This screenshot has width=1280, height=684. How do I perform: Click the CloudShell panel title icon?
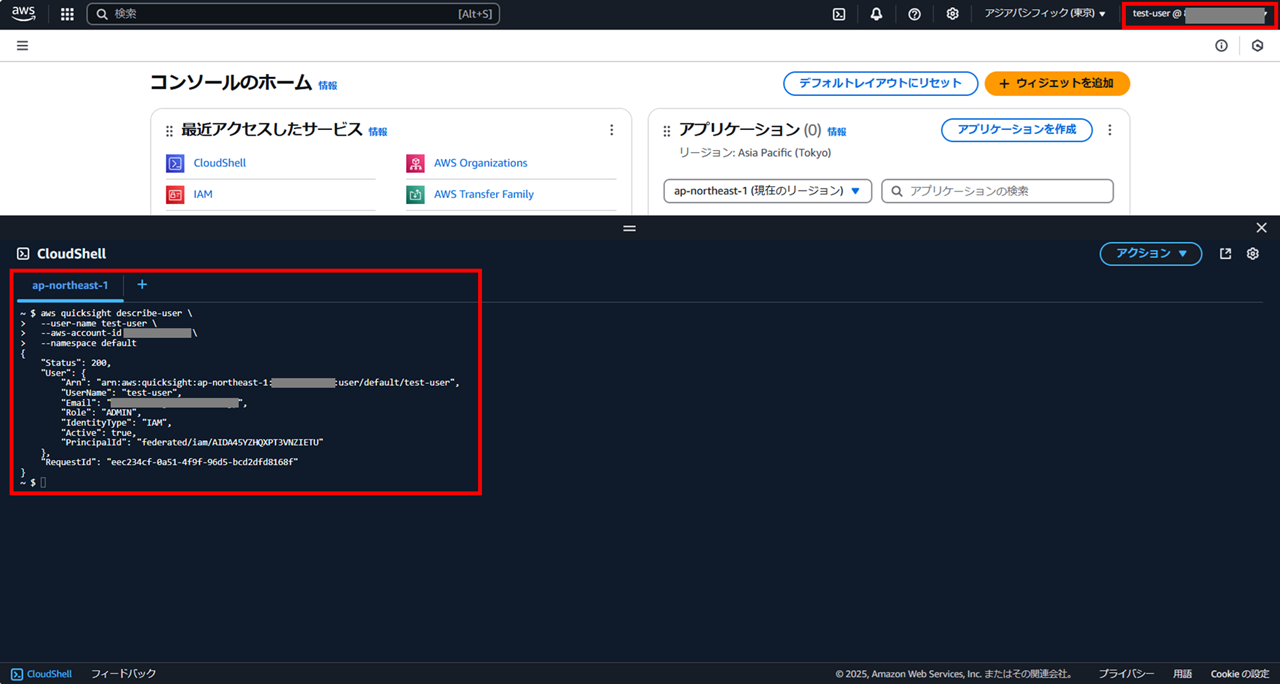(x=23, y=254)
